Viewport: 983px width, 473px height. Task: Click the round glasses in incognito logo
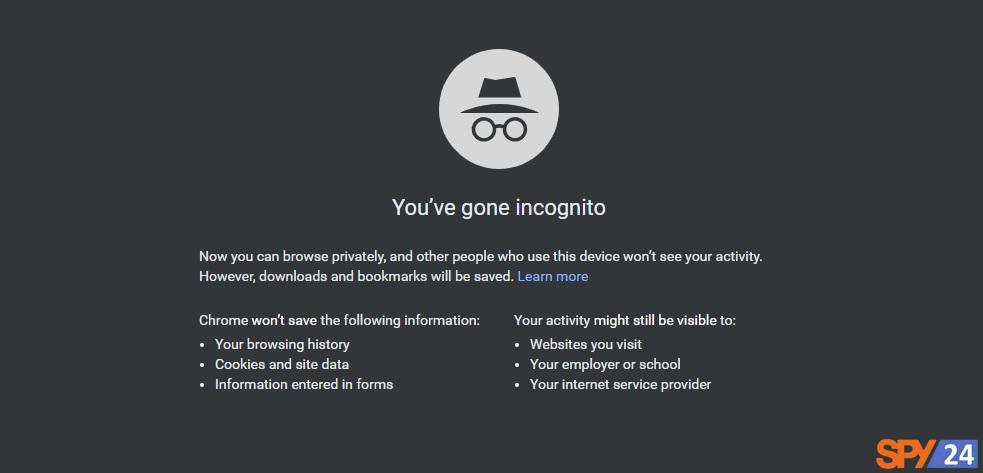499,129
